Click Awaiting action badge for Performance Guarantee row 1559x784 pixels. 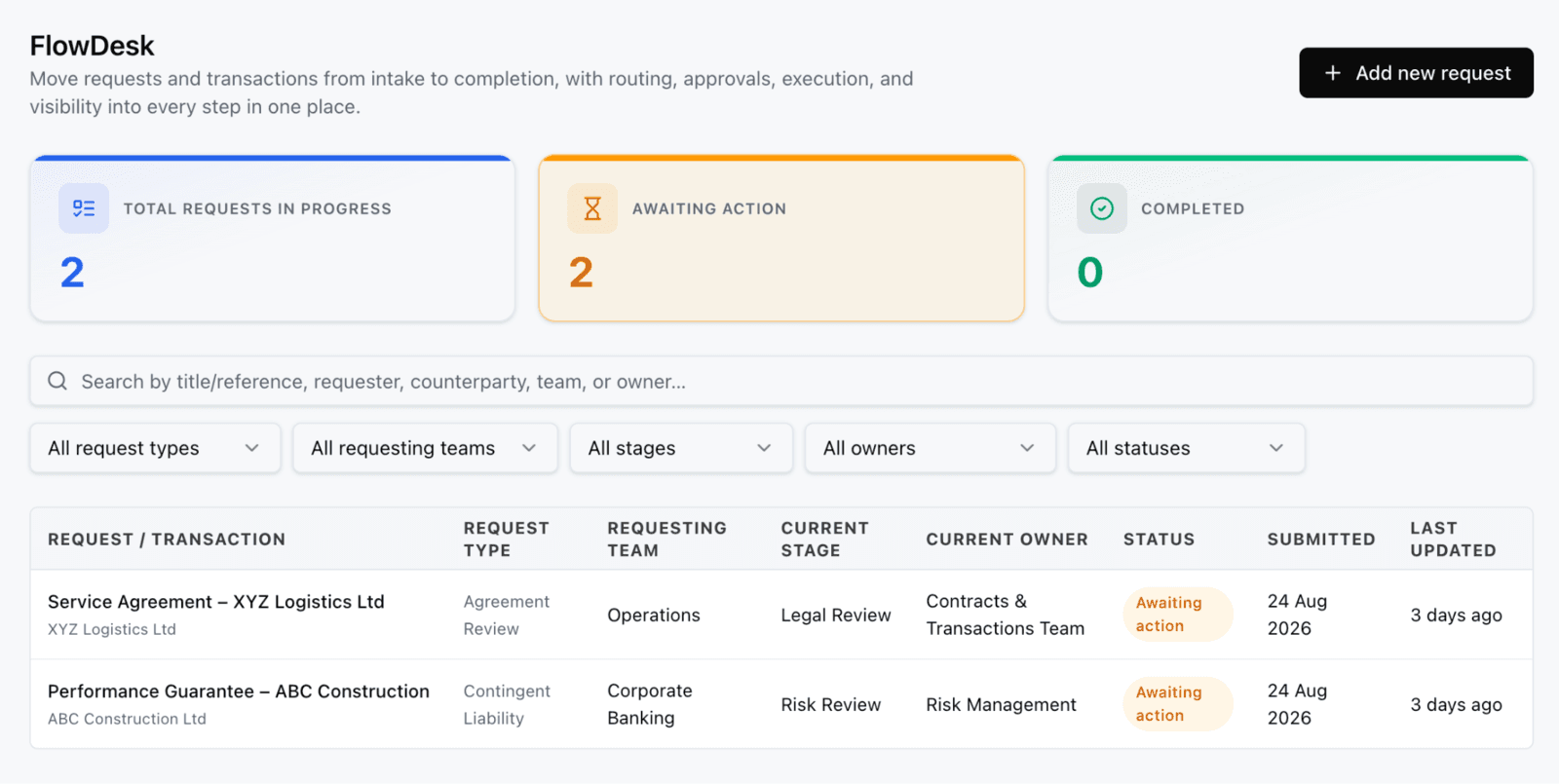(1177, 704)
